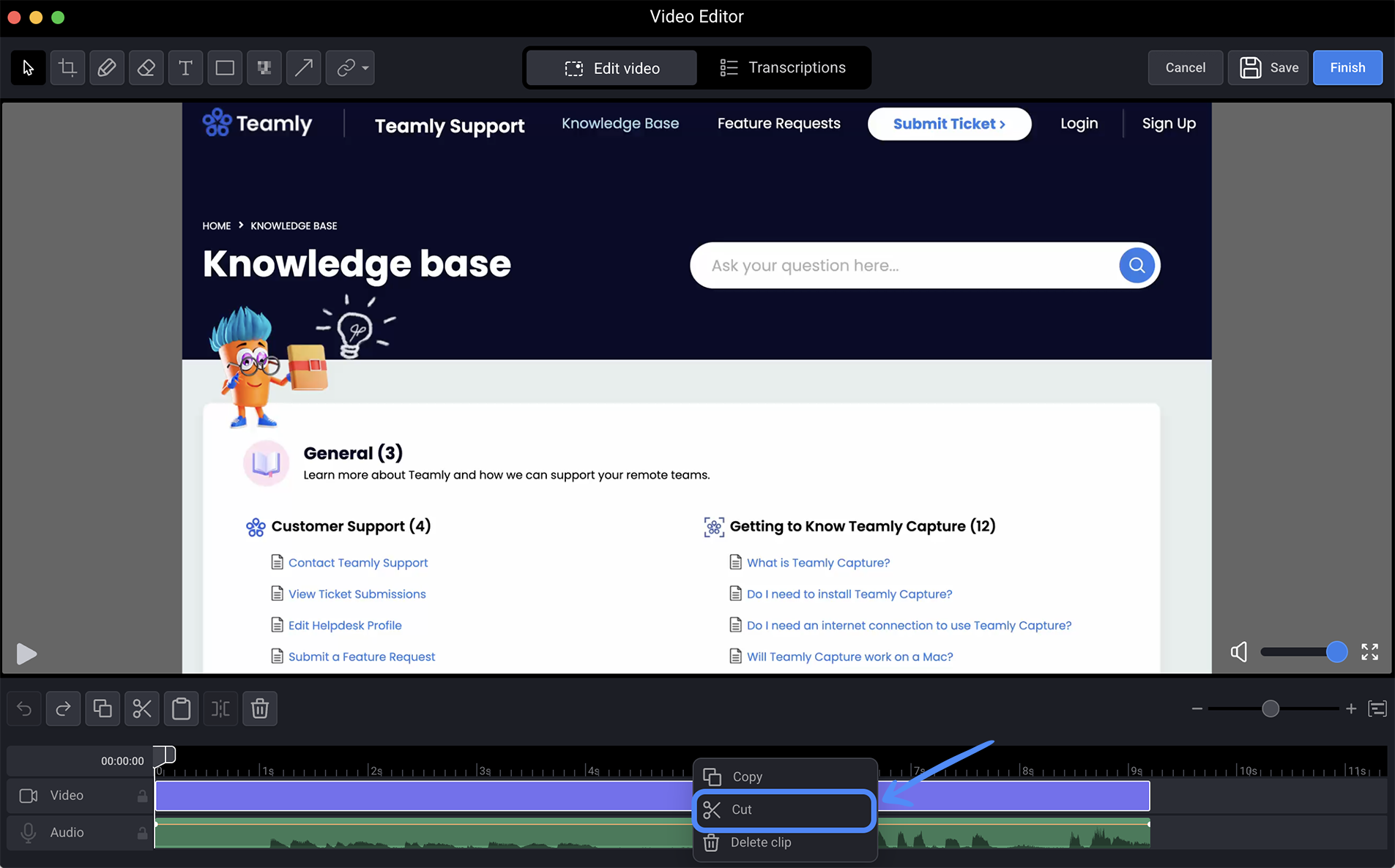
Task: Redo the timeline action
Action: pyautogui.click(x=64, y=708)
